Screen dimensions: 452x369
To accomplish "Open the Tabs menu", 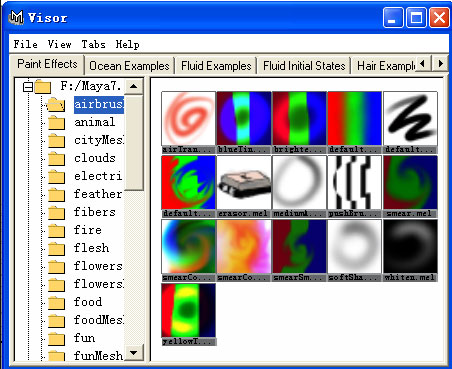I will pyautogui.click(x=93, y=44).
